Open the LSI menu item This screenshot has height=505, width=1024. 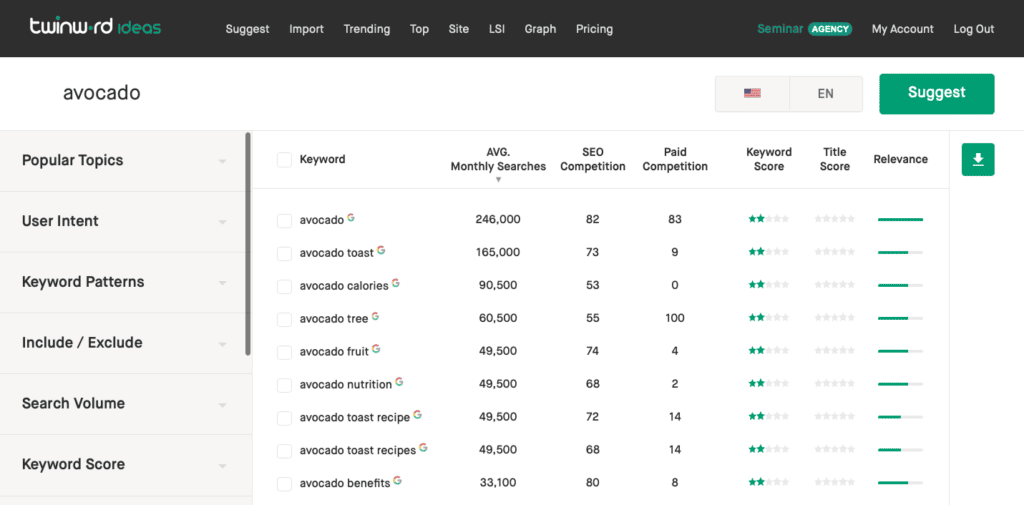click(x=496, y=29)
